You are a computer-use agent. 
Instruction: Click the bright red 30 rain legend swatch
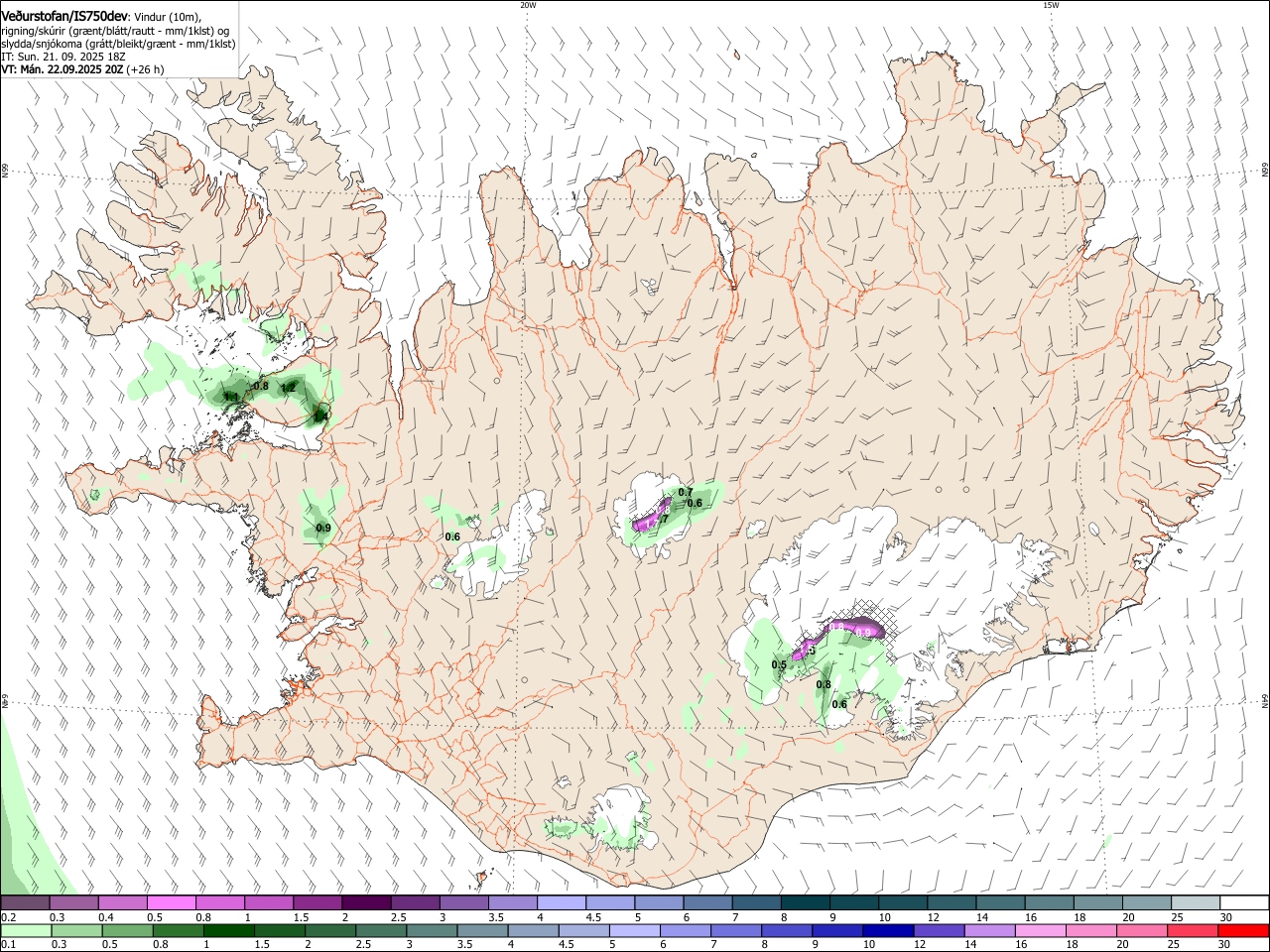1244,931
